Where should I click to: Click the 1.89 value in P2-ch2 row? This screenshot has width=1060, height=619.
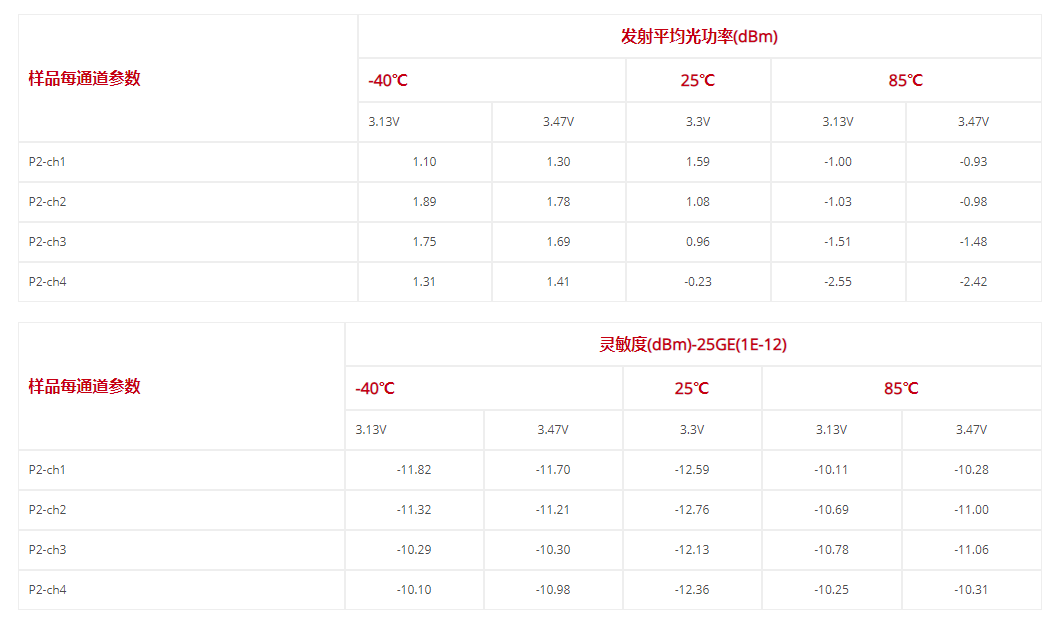click(x=424, y=202)
